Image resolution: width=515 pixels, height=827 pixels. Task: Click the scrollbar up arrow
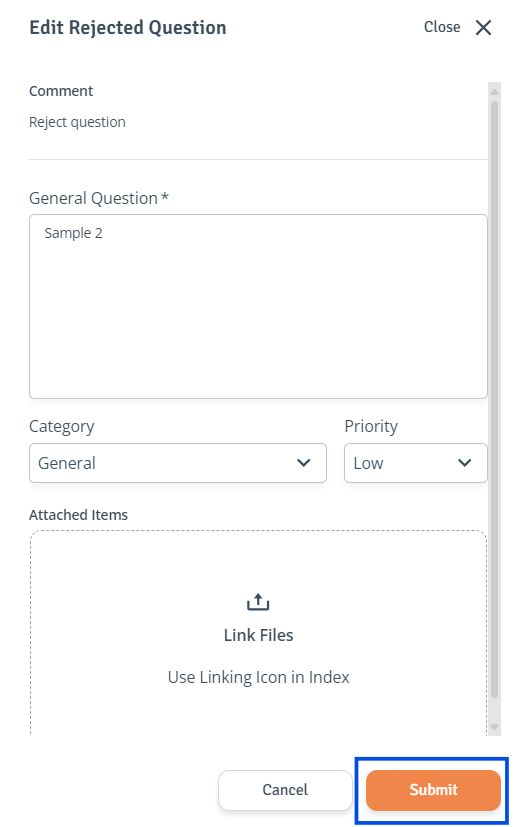[x=494, y=92]
